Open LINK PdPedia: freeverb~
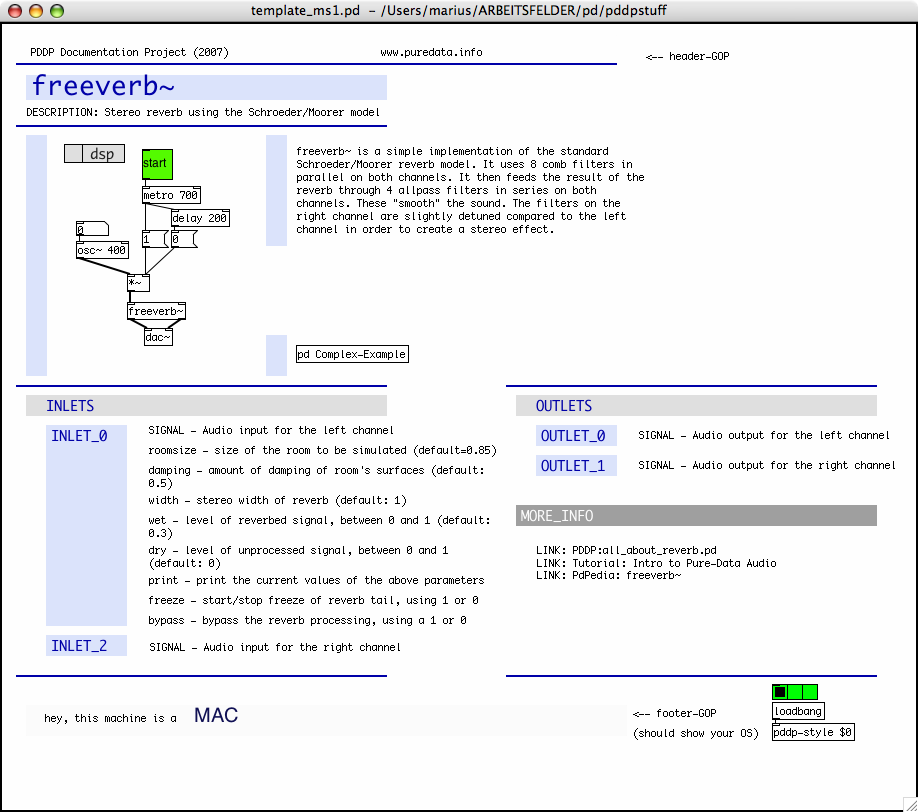Image resolution: width=918 pixels, height=812 pixels. tap(608, 575)
